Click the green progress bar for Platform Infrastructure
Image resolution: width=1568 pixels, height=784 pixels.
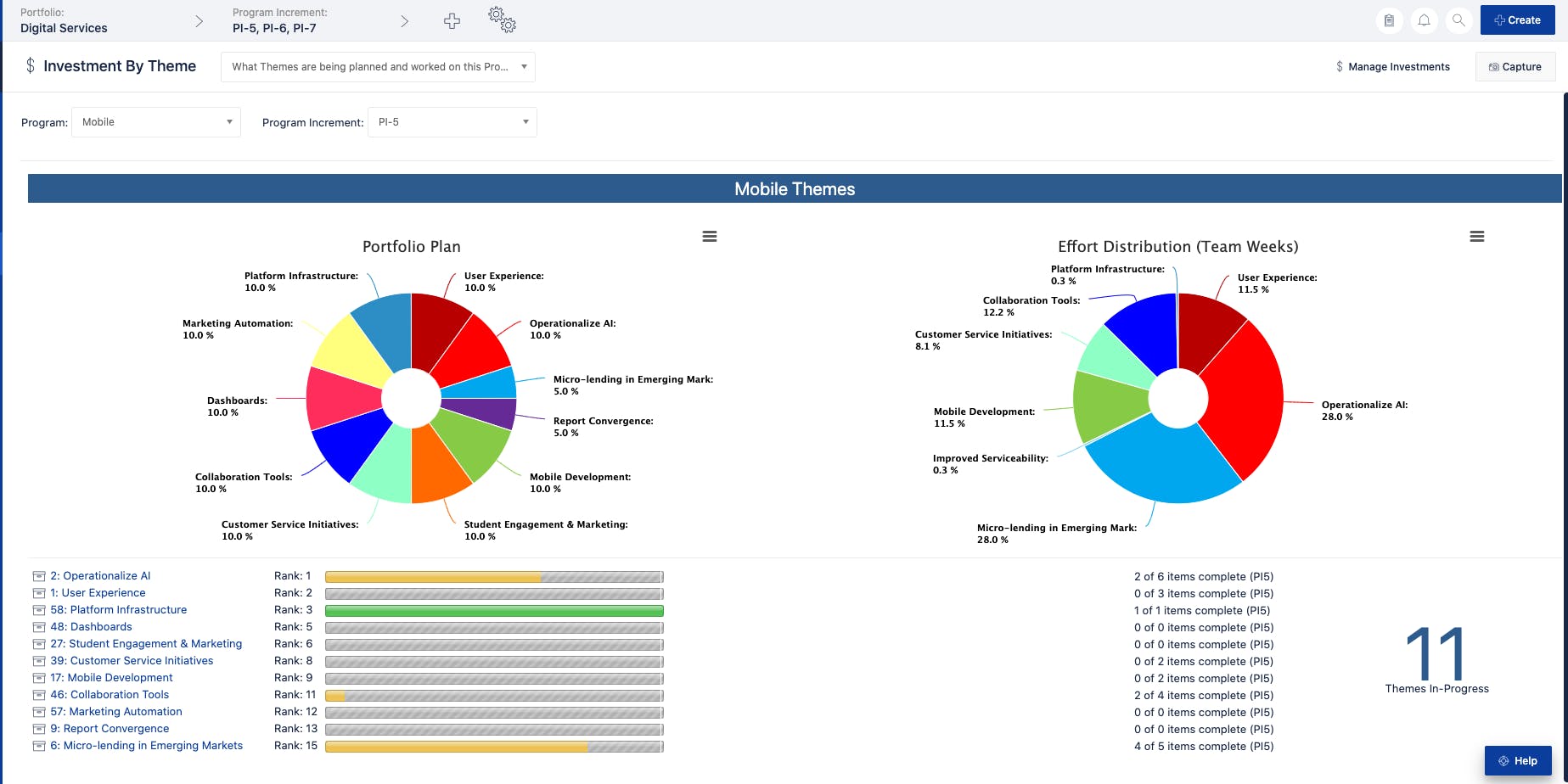(x=494, y=610)
